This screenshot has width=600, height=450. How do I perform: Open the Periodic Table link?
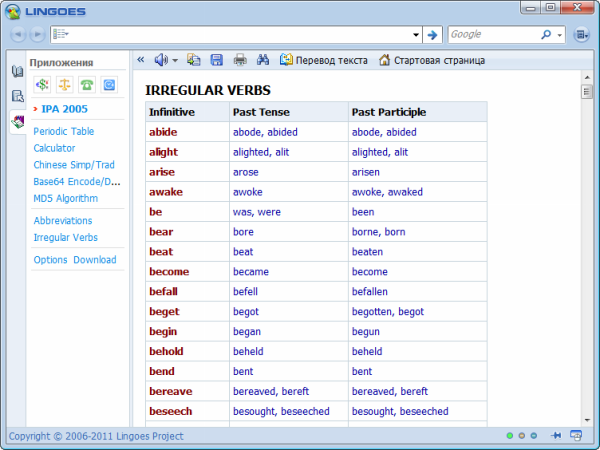pyautogui.click(x=64, y=131)
